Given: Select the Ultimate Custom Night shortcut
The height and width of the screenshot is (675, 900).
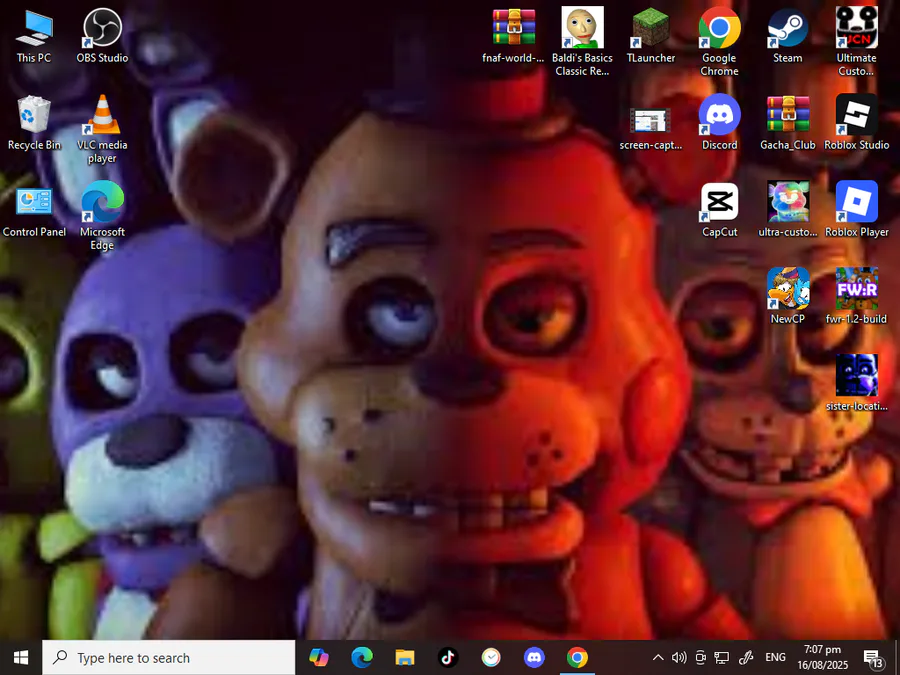Looking at the screenshot, I should [x=856, y=42].
